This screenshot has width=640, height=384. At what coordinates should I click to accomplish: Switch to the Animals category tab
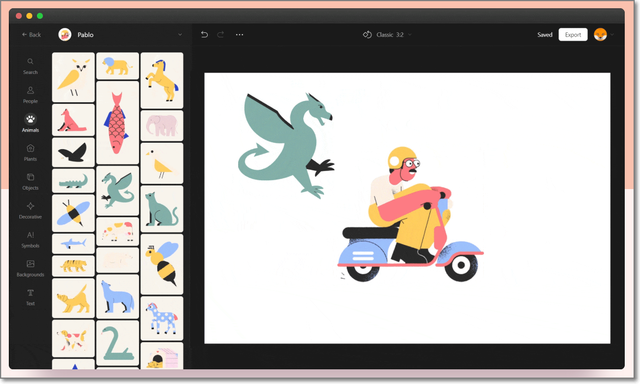click(x=30, y=123)
